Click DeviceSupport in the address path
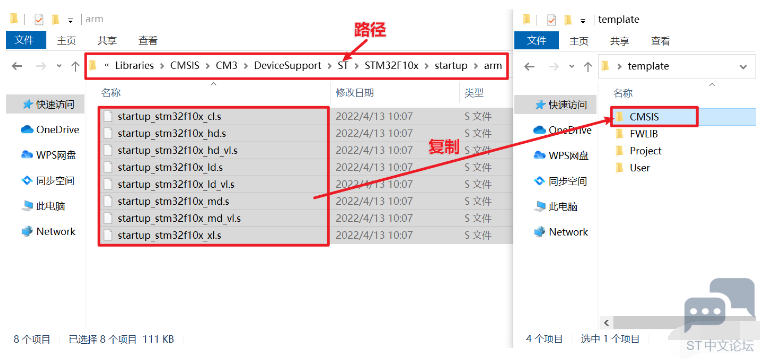Image resolution: width=763 pixels, height=361 pixels. click(288, 65)
